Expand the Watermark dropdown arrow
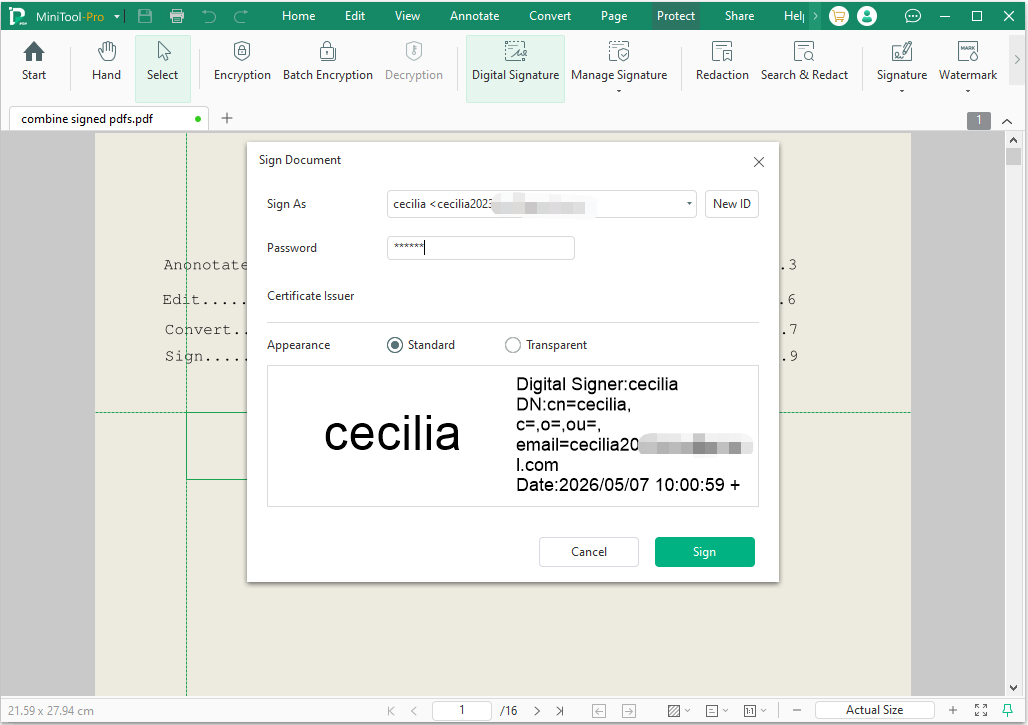1028x725 pixels. (x=968, y=91)
